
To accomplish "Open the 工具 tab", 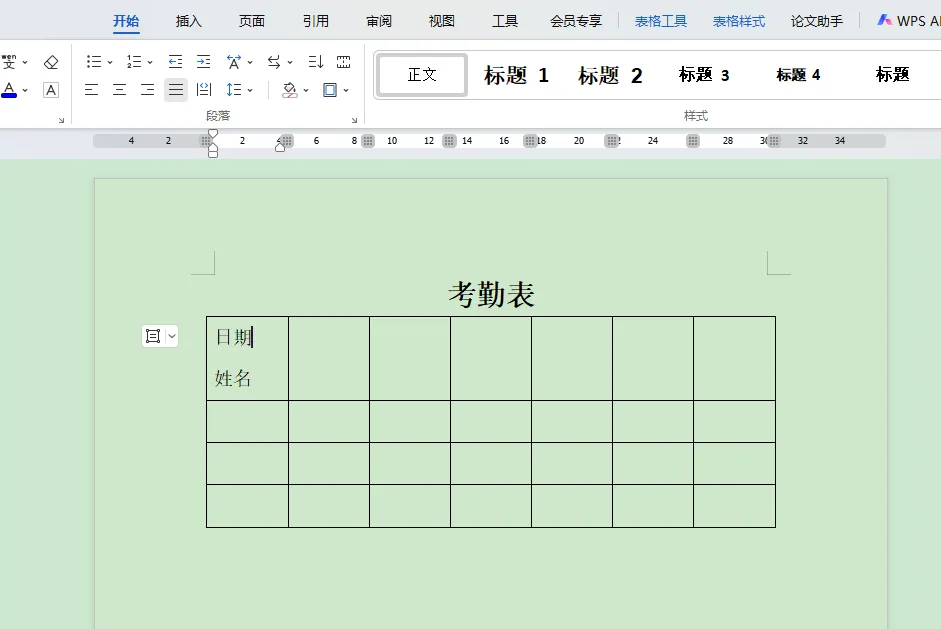I will [505, 21].
